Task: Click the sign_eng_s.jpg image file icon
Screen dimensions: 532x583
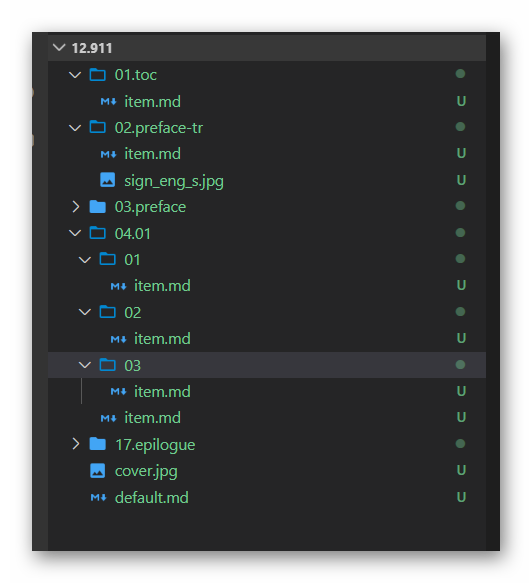Action: click(107, 180)
